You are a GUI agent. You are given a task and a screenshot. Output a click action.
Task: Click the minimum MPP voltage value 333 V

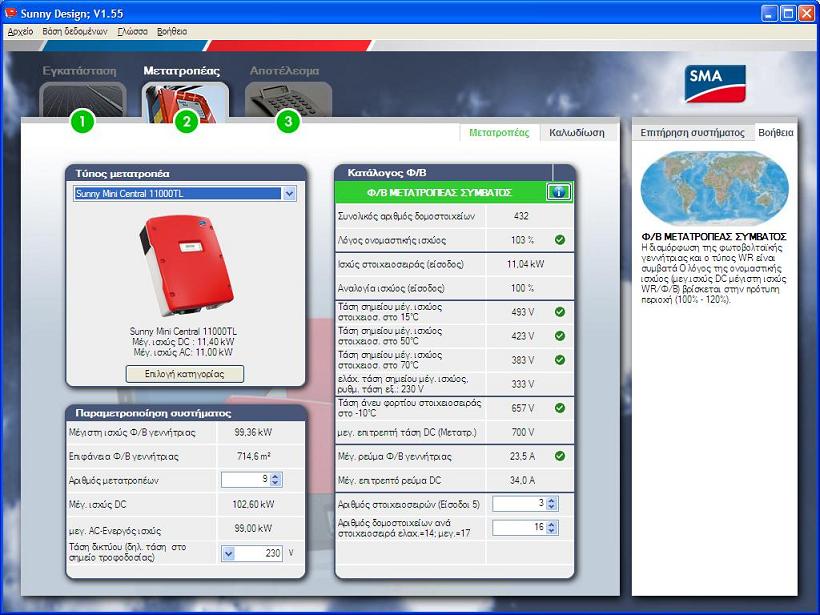(x=522, y=384)
